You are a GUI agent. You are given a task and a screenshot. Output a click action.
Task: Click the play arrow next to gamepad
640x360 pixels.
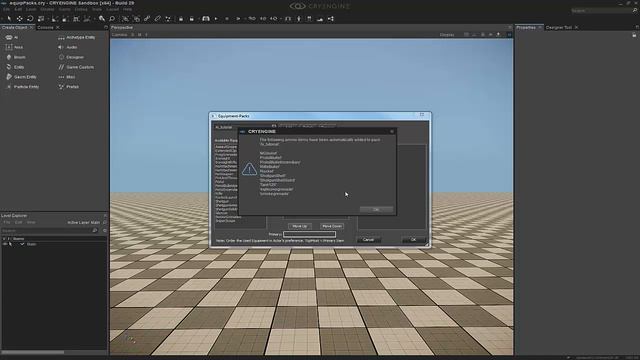[x=216, y=19]
